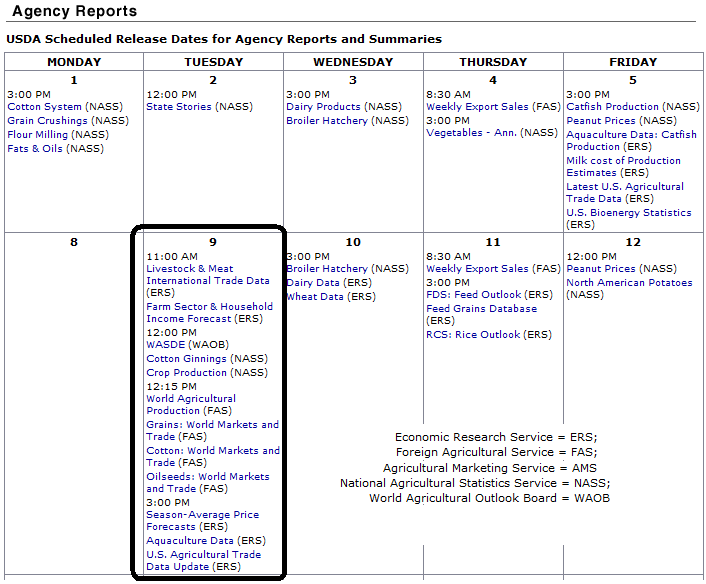Open the WASDE (WAOB) report link
This screenshot has height=584, width=706.
point(166,345)
